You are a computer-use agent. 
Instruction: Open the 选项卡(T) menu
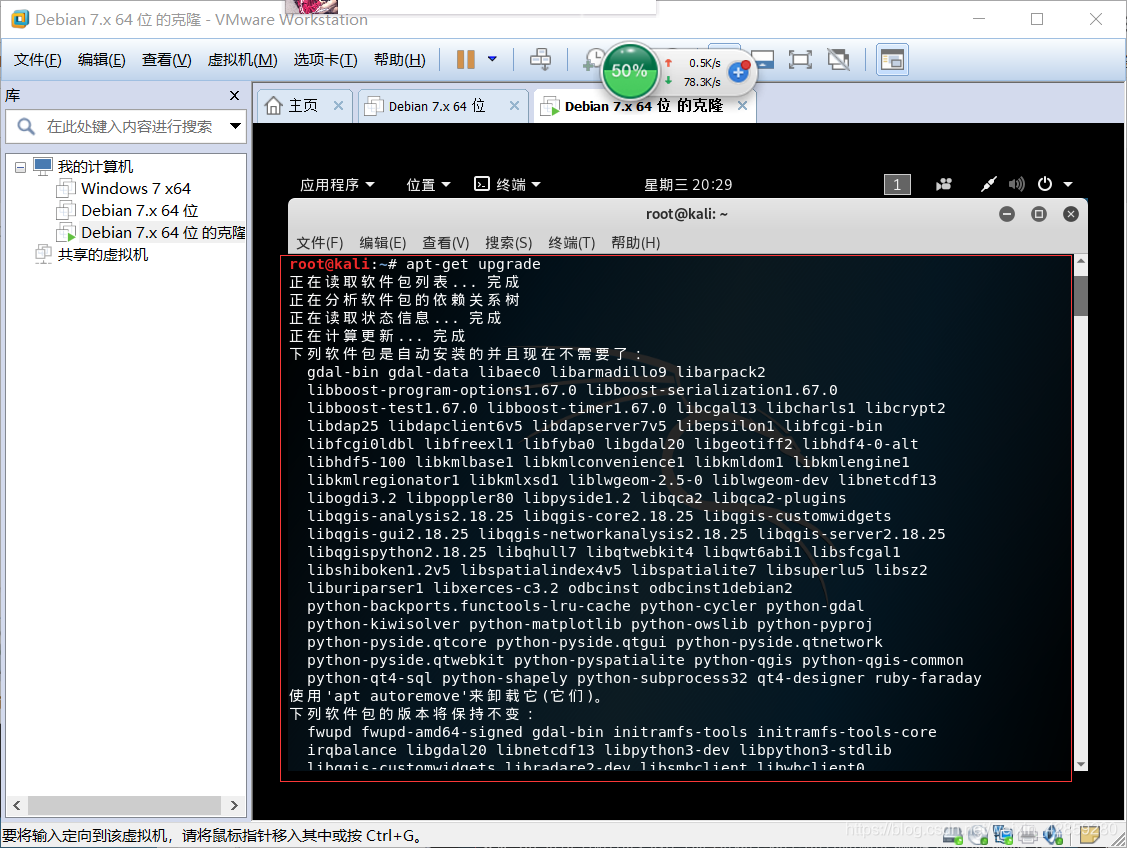[326, 60]
